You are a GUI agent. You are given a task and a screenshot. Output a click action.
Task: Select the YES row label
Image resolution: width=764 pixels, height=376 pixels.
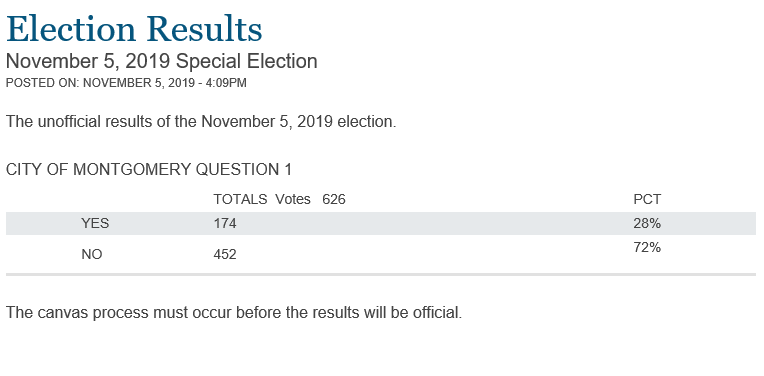point(95,224)
